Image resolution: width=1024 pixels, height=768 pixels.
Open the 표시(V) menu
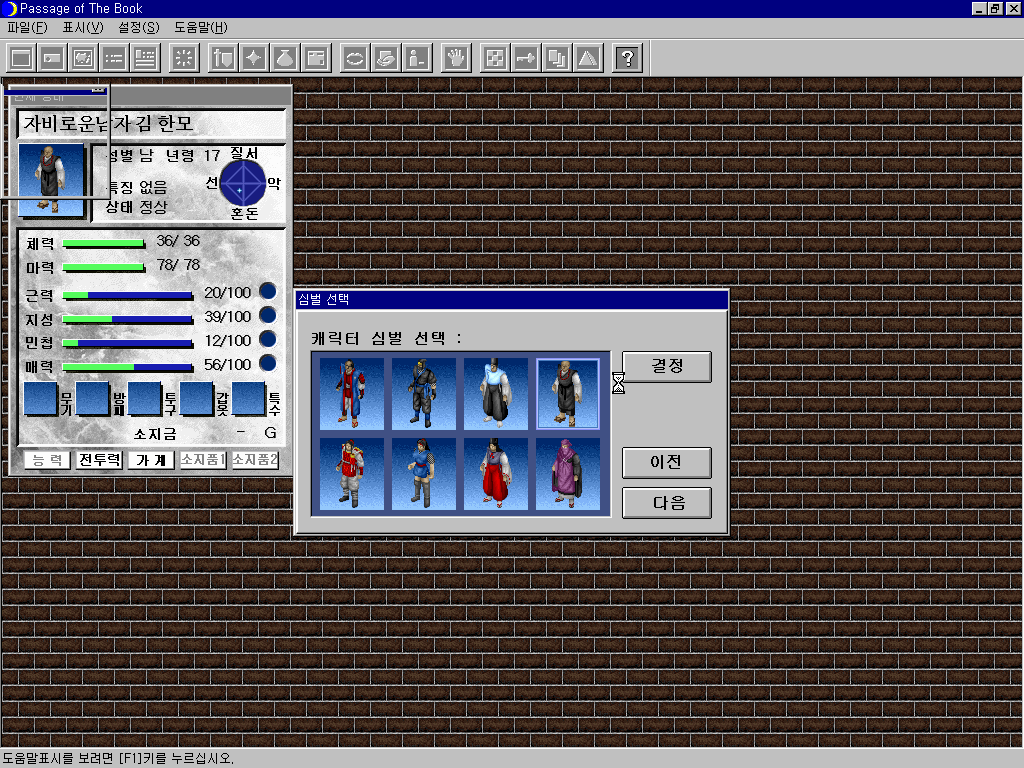(83, 27)
